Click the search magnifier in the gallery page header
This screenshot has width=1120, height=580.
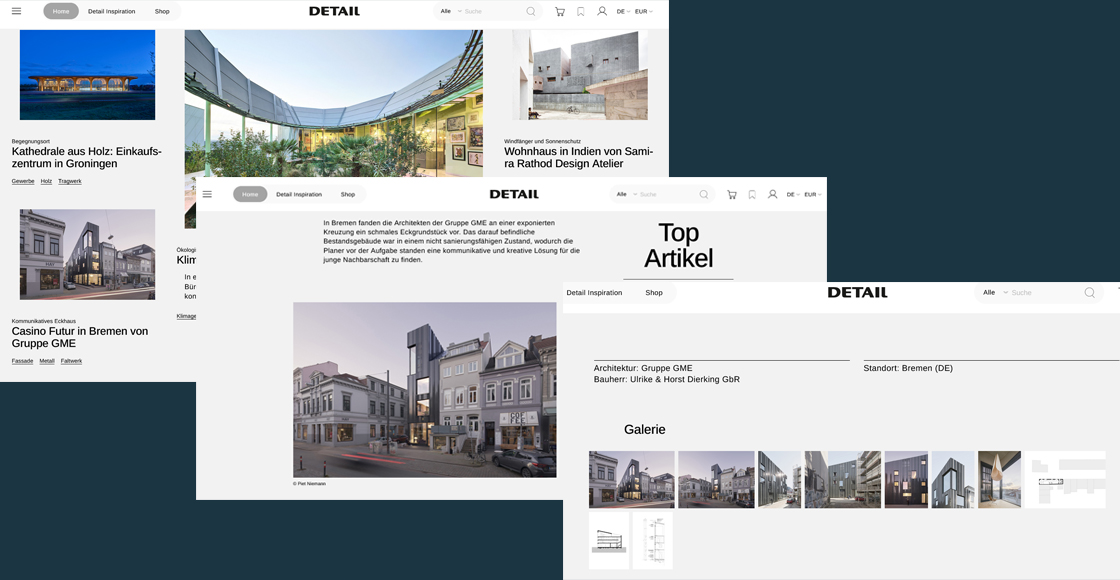pyautogui.click(x=1090, y=293)
